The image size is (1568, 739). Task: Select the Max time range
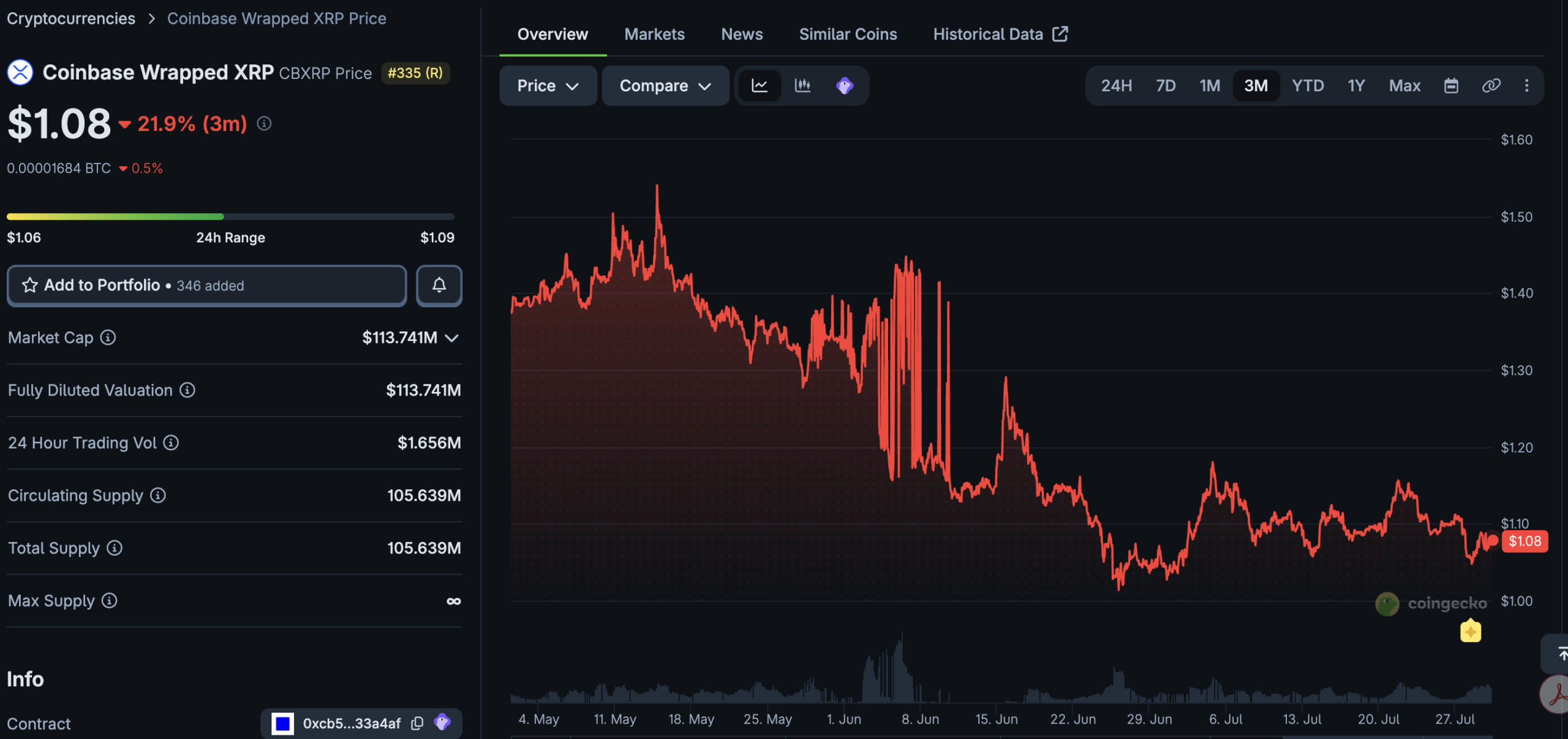tap(1404, 86)
